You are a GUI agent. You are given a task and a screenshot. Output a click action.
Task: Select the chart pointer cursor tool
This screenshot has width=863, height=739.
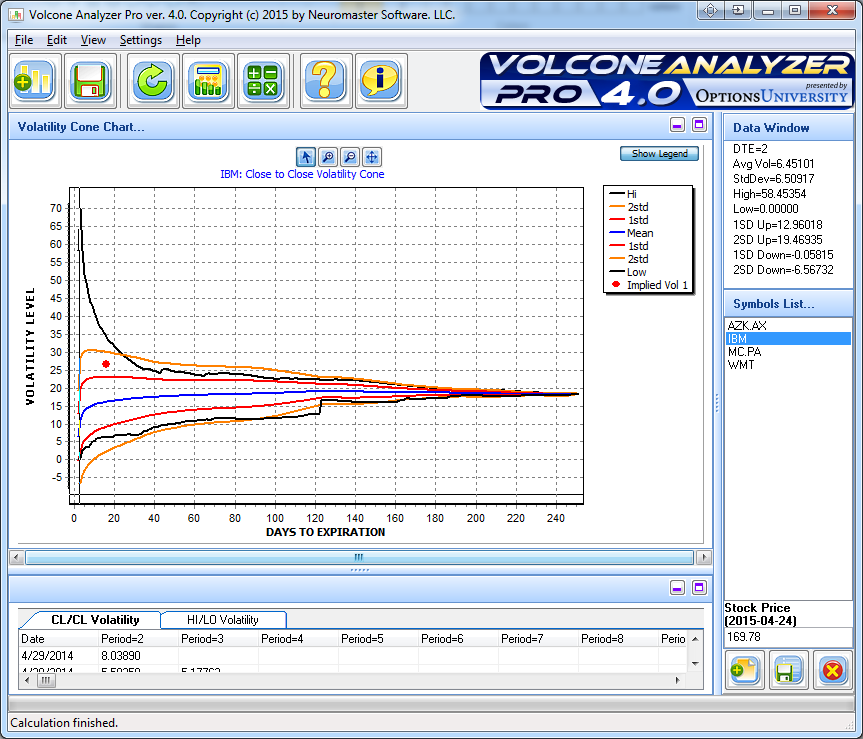(x=306, y=157)
